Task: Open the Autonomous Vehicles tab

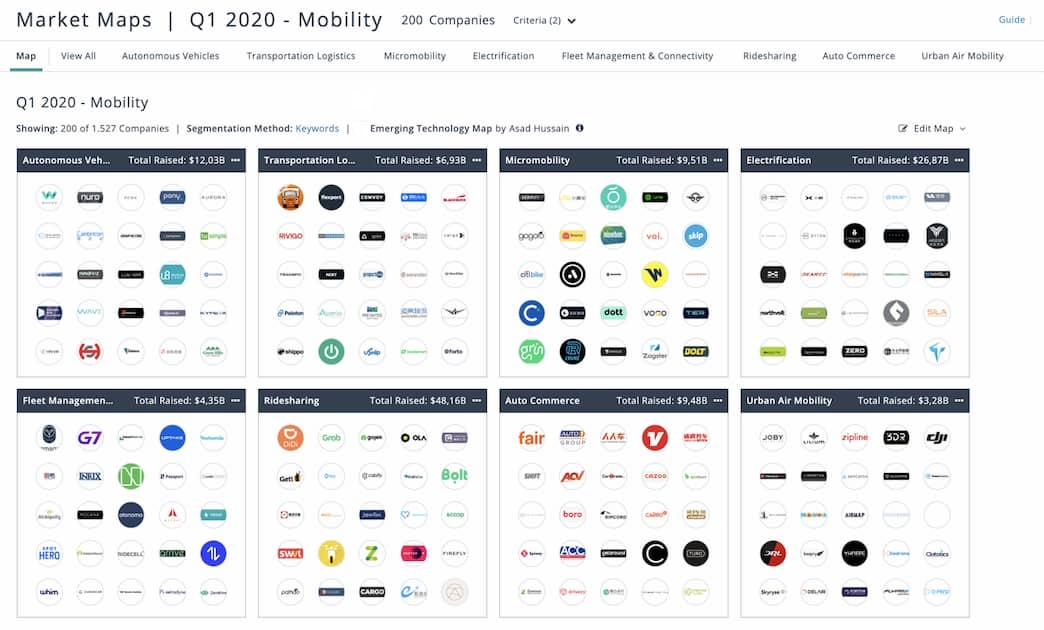Action: tap(170, 56)
